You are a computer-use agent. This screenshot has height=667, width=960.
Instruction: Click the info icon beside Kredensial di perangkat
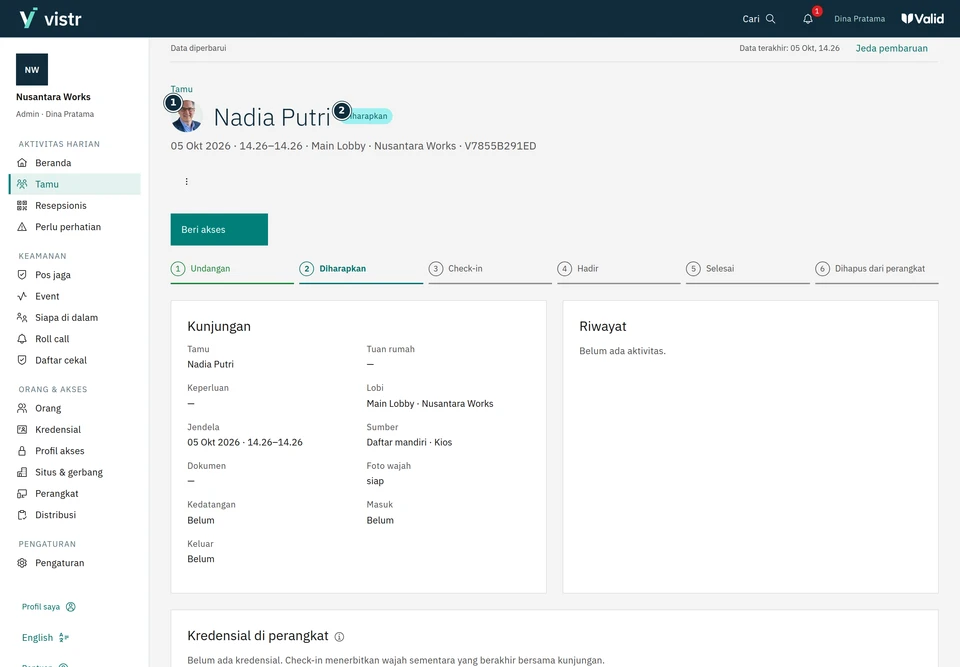click(339, 637)
